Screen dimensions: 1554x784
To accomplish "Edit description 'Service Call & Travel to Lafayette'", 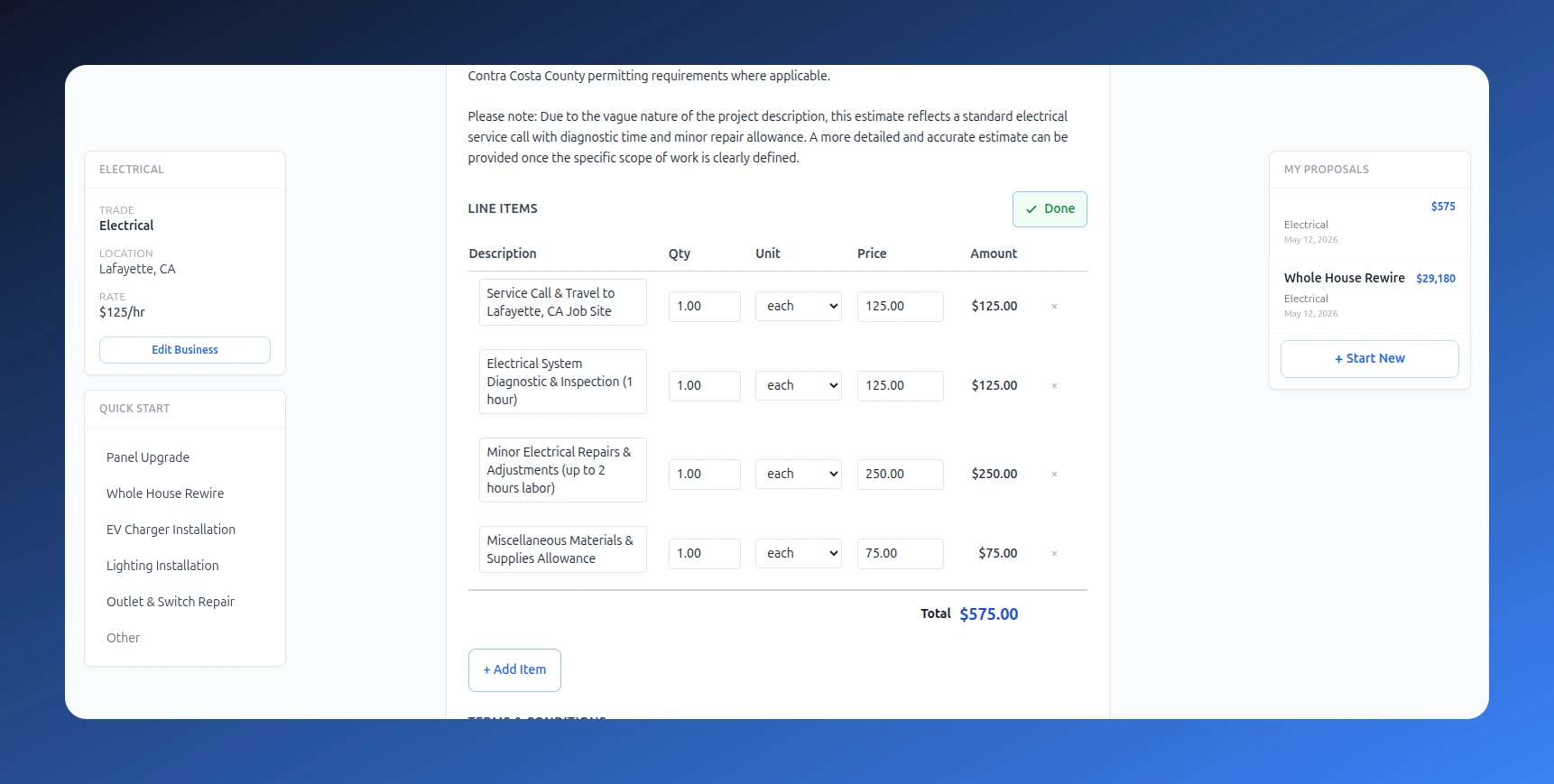I will [x=563, y=302].
